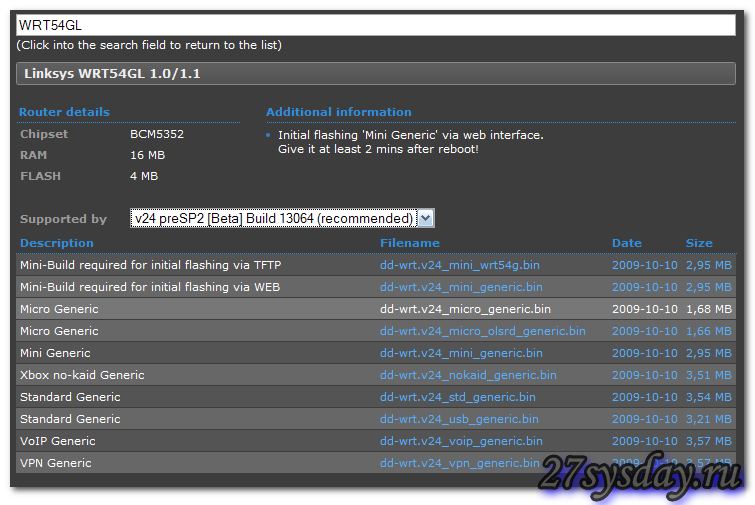Viewport: 755px width, 505px height.
Task: Select 'Mini-Build required for initial flashing via TFTP'
Action: [150, 265]
